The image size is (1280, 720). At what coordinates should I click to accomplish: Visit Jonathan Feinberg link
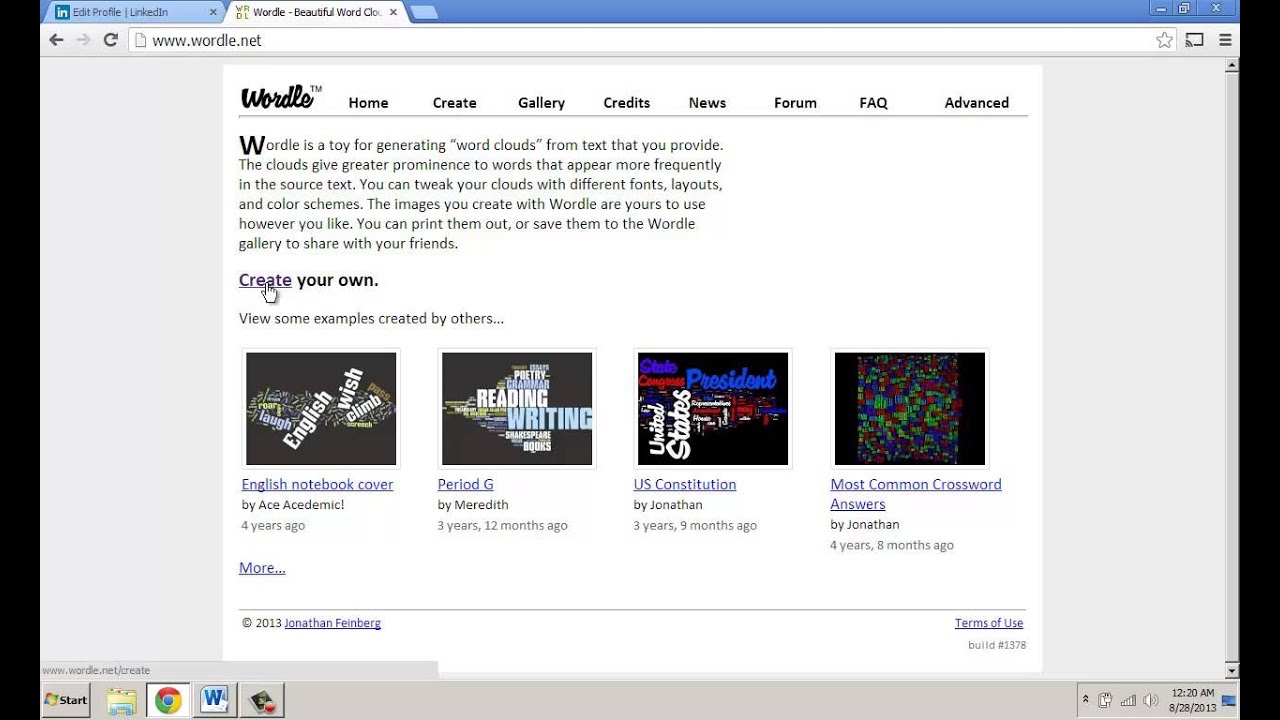(x=332, y=623)
